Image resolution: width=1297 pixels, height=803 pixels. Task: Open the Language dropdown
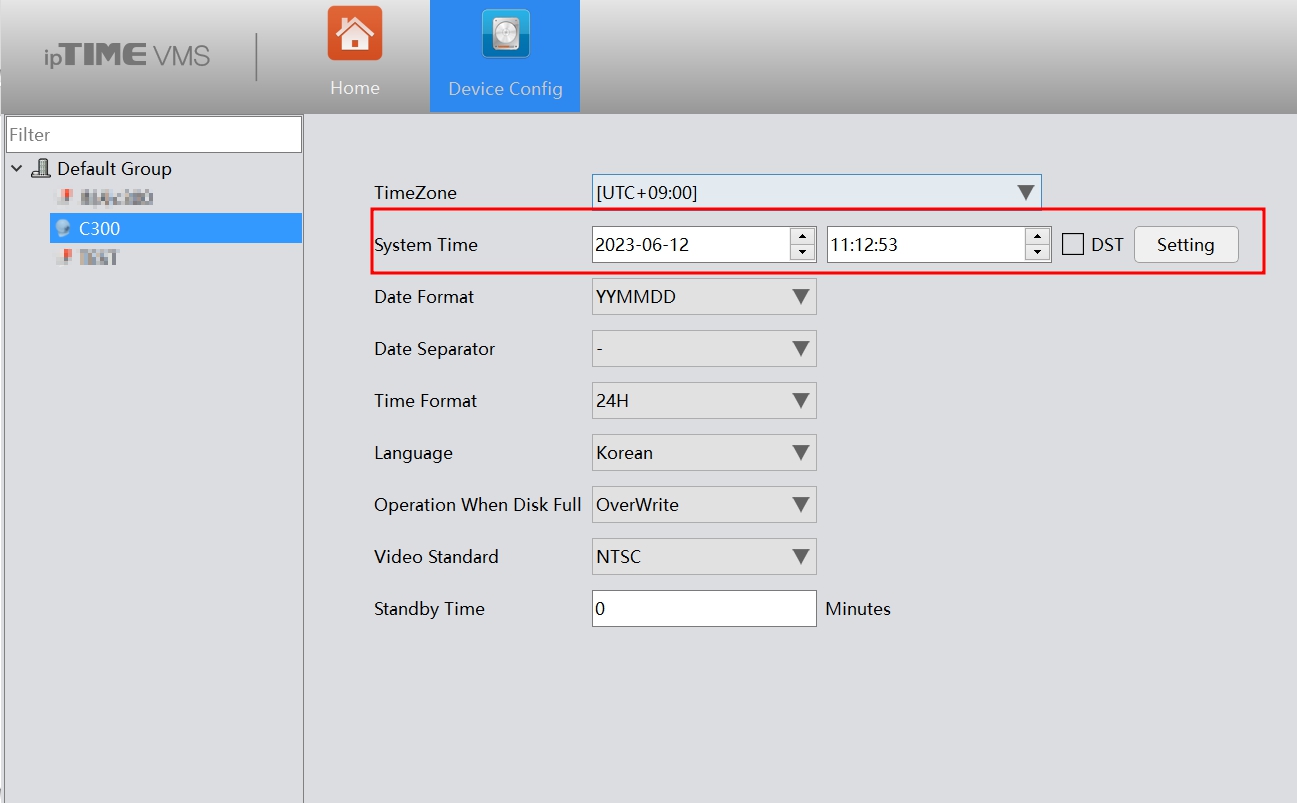pyautogui.click(x=704, y=453)
